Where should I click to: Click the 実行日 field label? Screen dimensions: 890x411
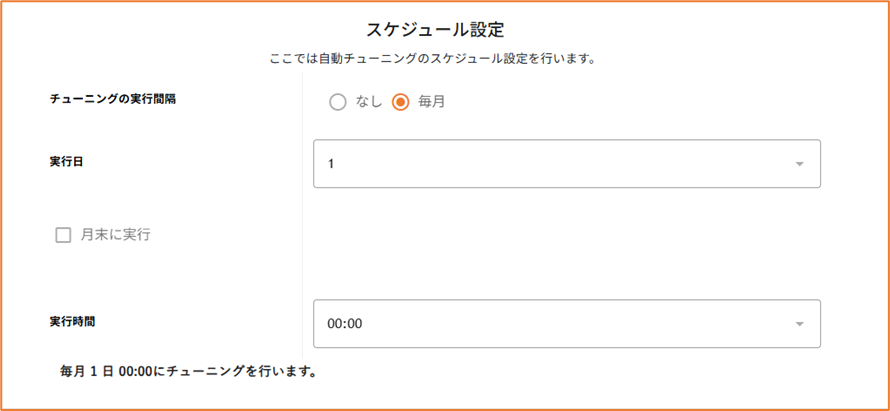66,161
